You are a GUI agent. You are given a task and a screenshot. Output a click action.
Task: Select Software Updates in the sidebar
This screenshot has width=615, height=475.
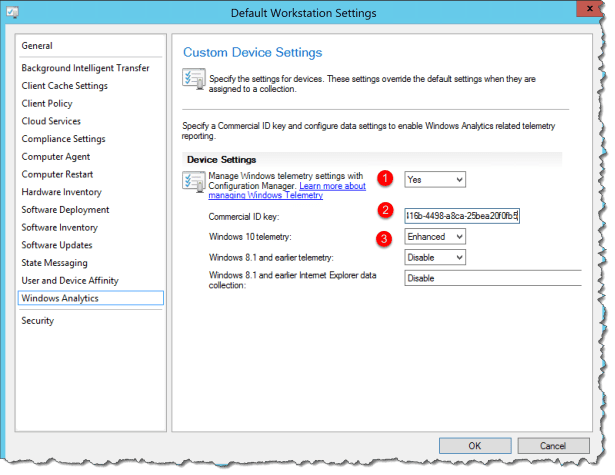pos(57,245)
